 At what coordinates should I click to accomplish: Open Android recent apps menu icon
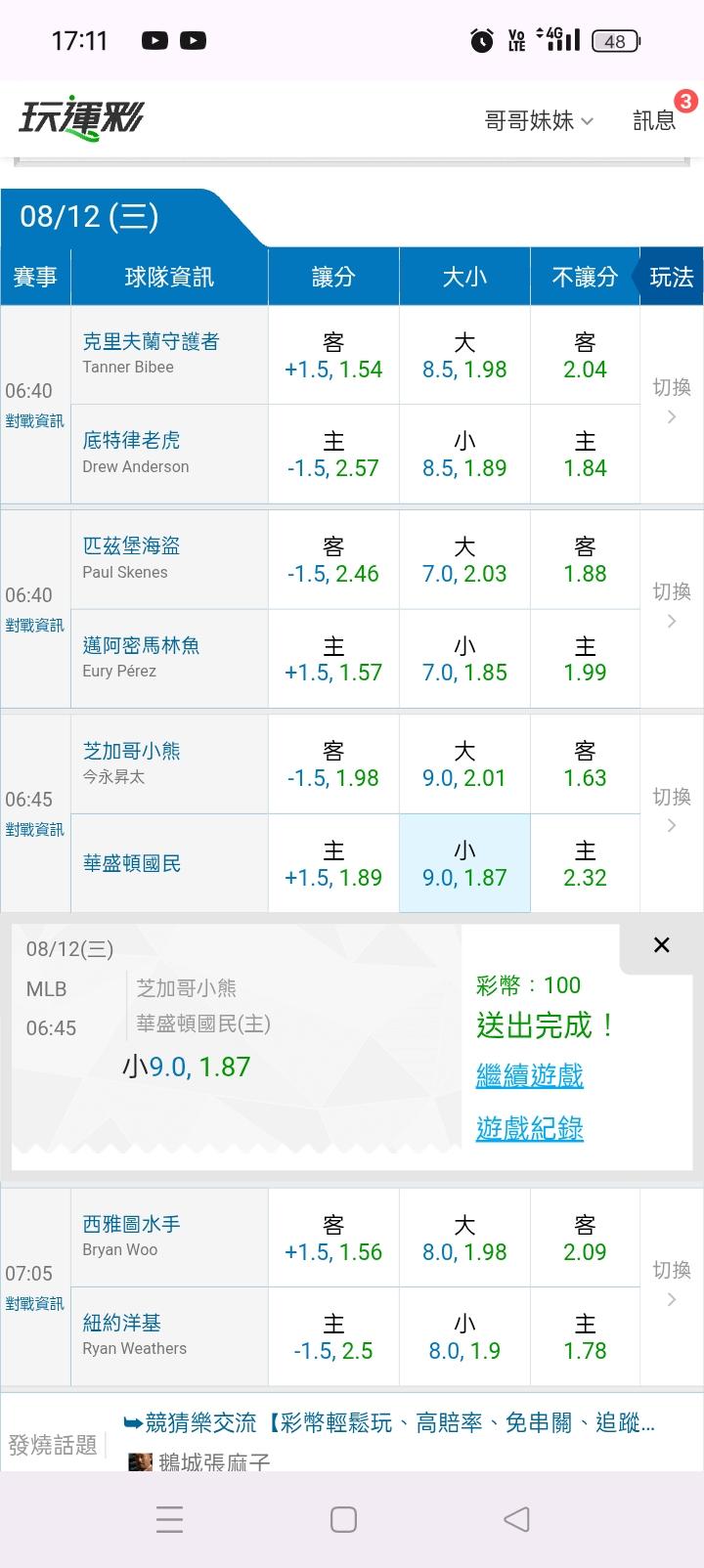click(x=170, y=1519)
